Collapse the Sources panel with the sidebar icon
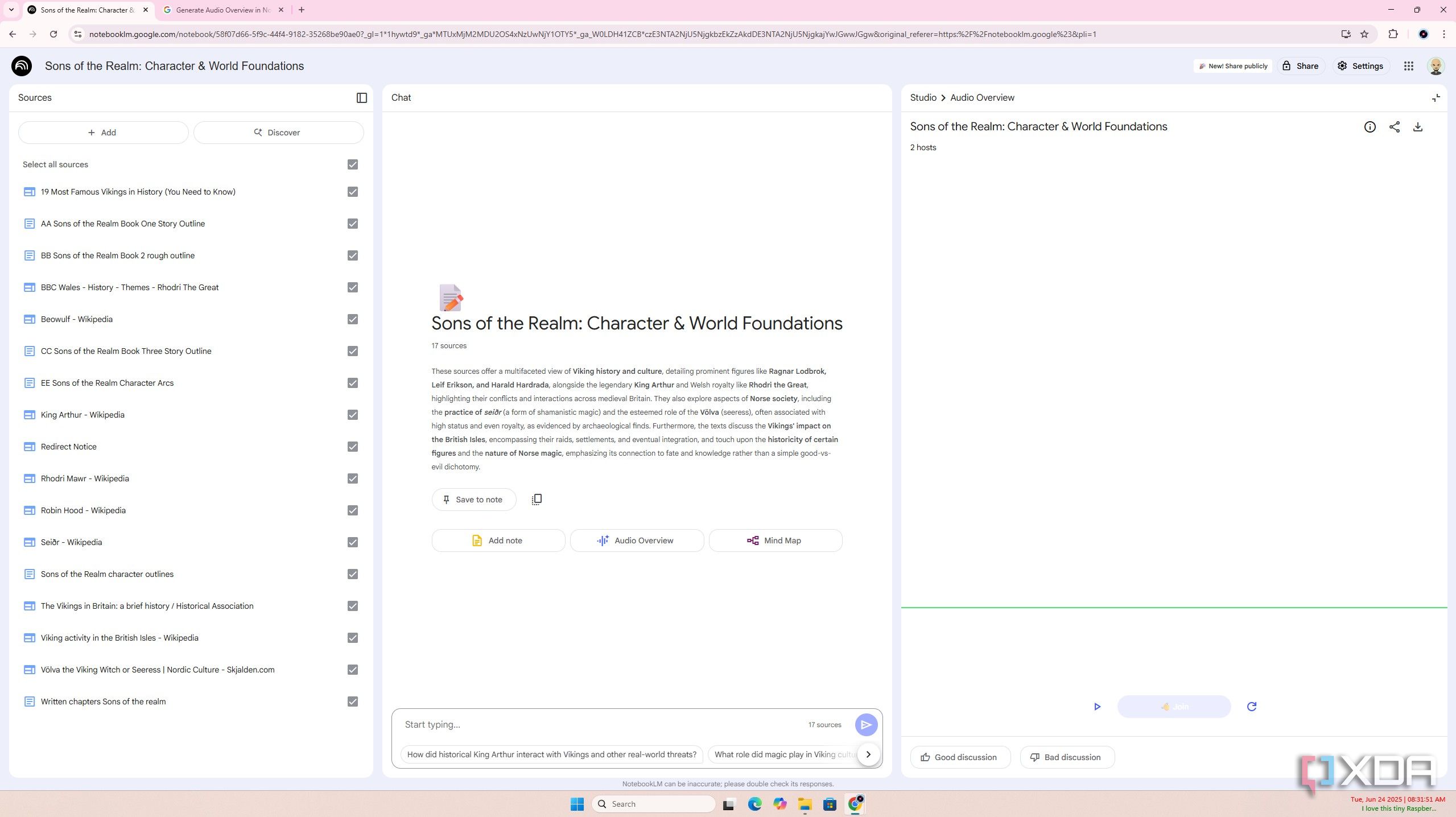The height and width of the screenshot is (817, 1456). pos(362,98)
